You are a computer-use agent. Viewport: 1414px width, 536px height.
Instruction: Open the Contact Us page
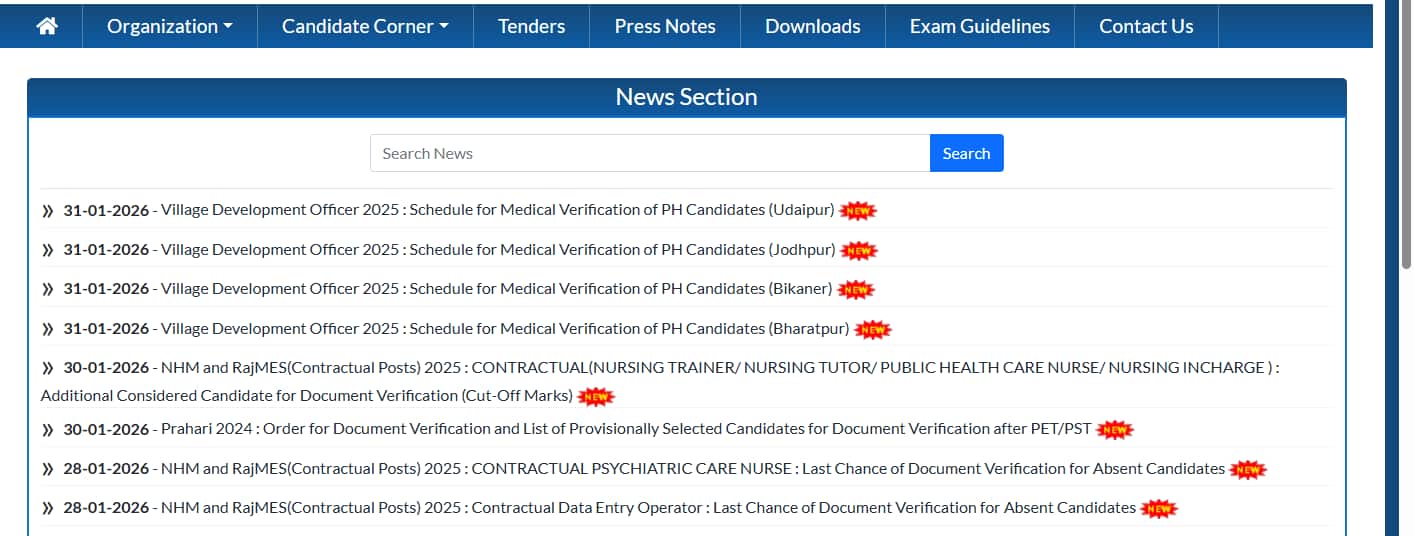1146,27
